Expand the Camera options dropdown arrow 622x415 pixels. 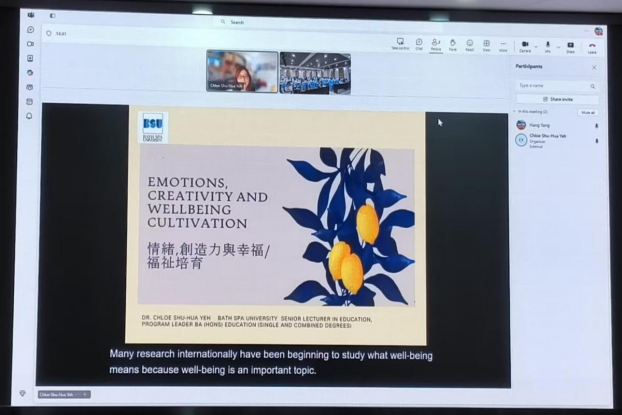pos(536,47)
